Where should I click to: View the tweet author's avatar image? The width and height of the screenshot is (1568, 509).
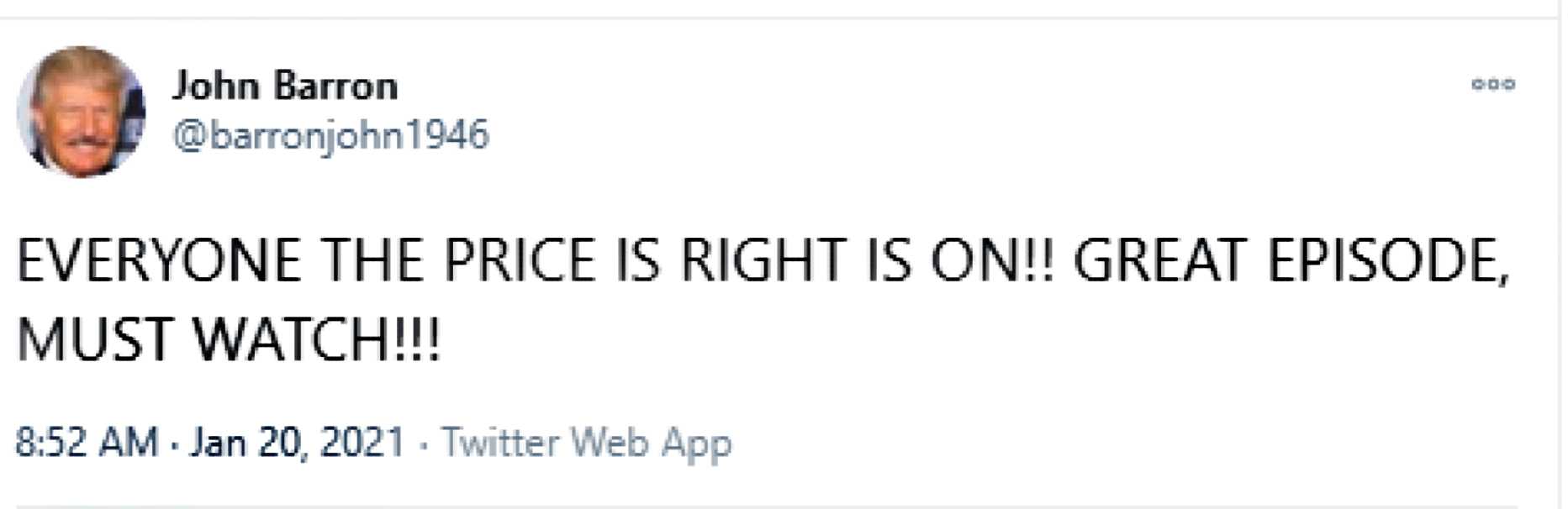81,111
